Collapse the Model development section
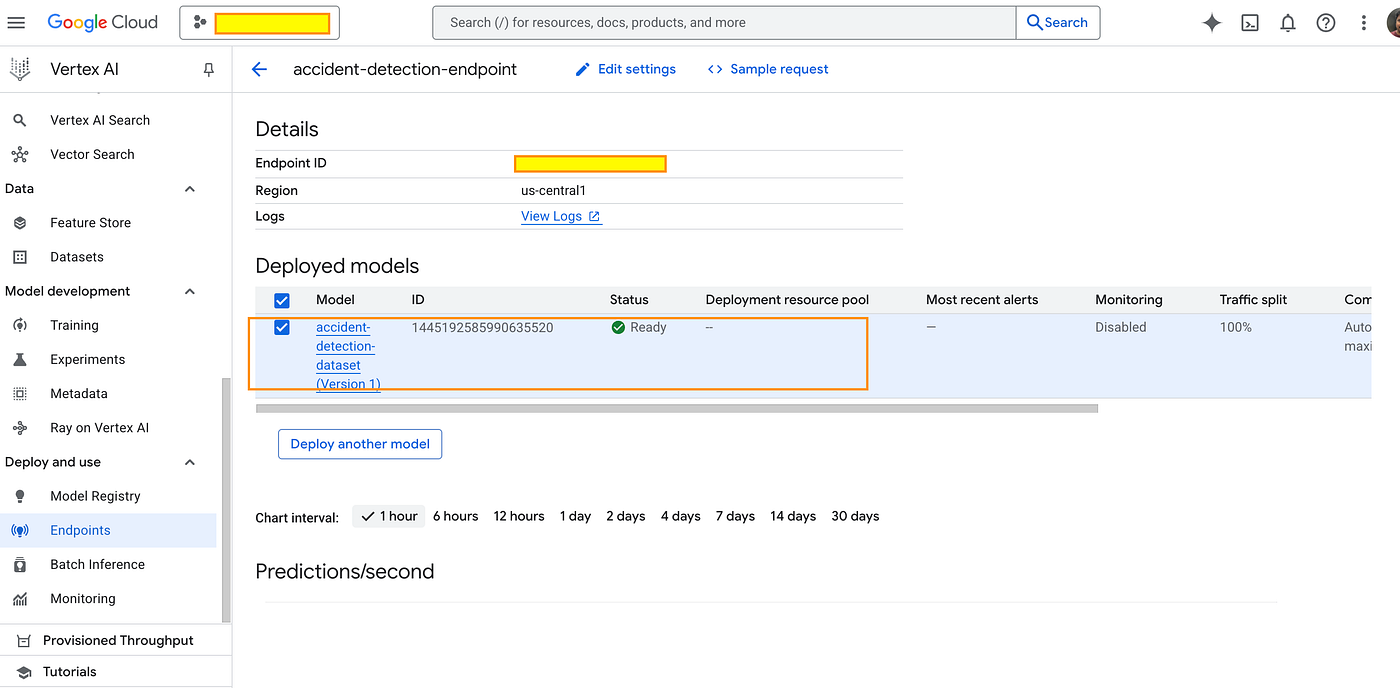Image resolution: width=1400 pixels, height=688 pixels. [x=190, y=291]
